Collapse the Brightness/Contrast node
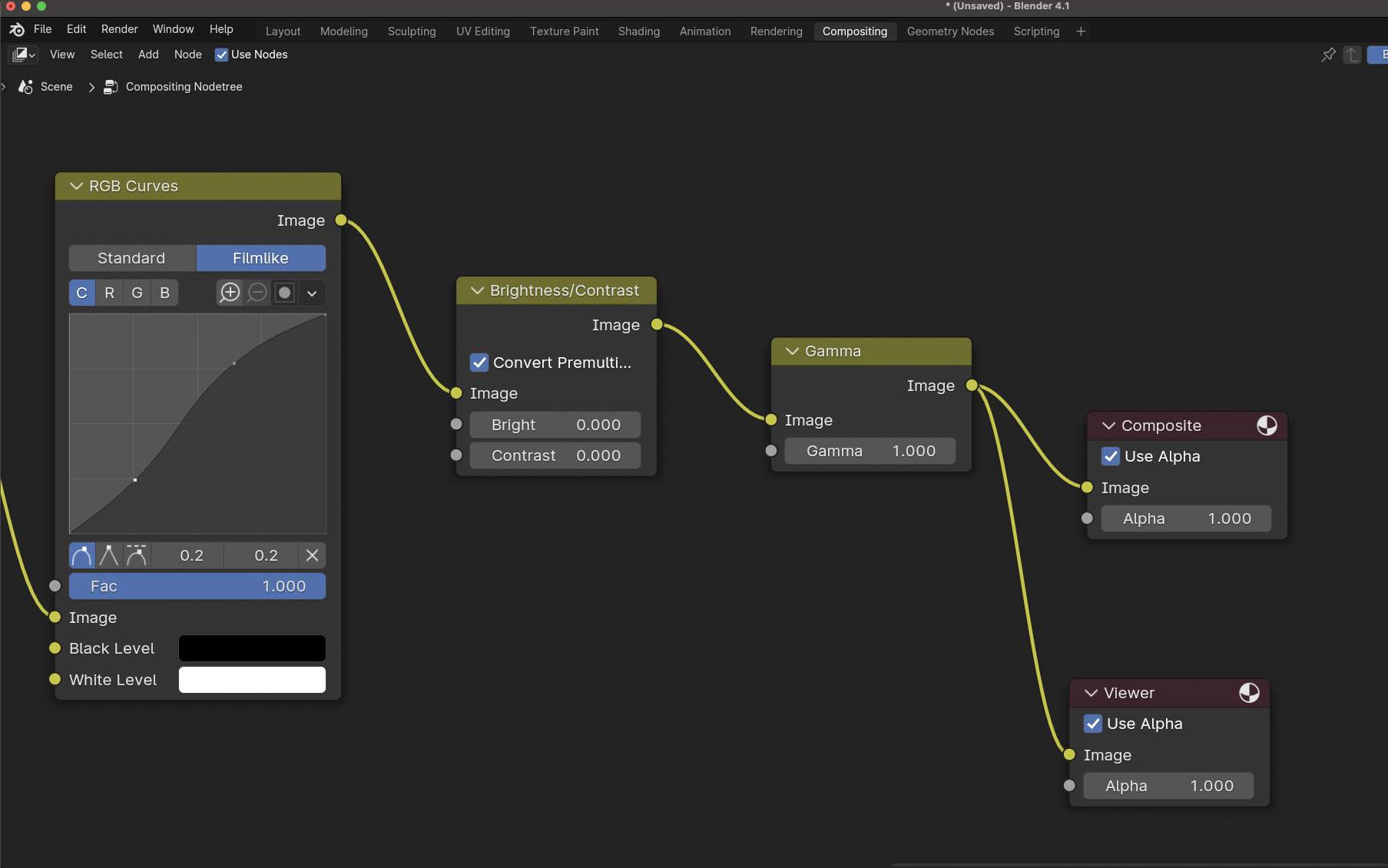The image size is (1388, 868). pos(477,290)
